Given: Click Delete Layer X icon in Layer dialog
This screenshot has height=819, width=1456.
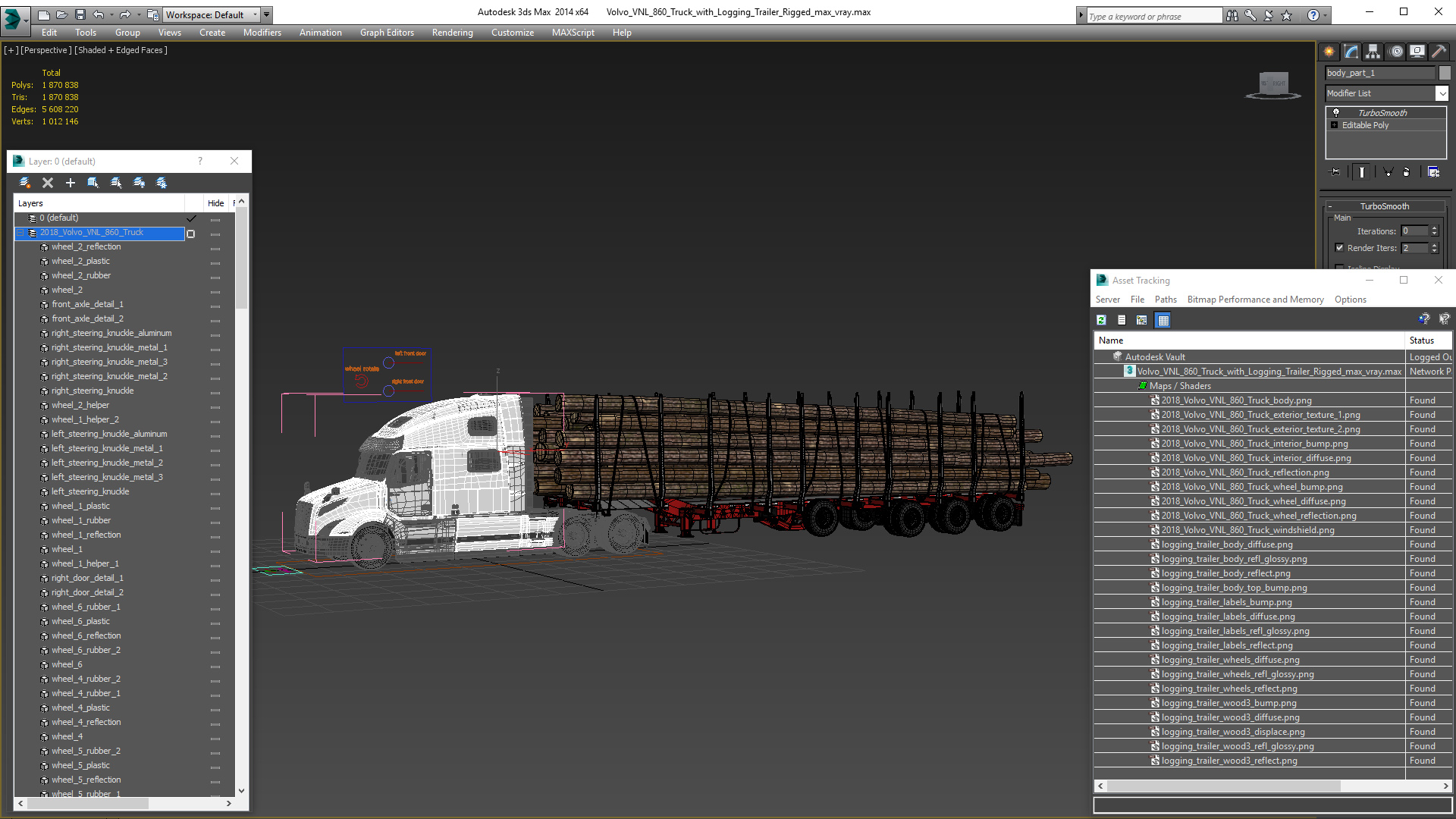Looking at the screenshot, I should [48, 183].
